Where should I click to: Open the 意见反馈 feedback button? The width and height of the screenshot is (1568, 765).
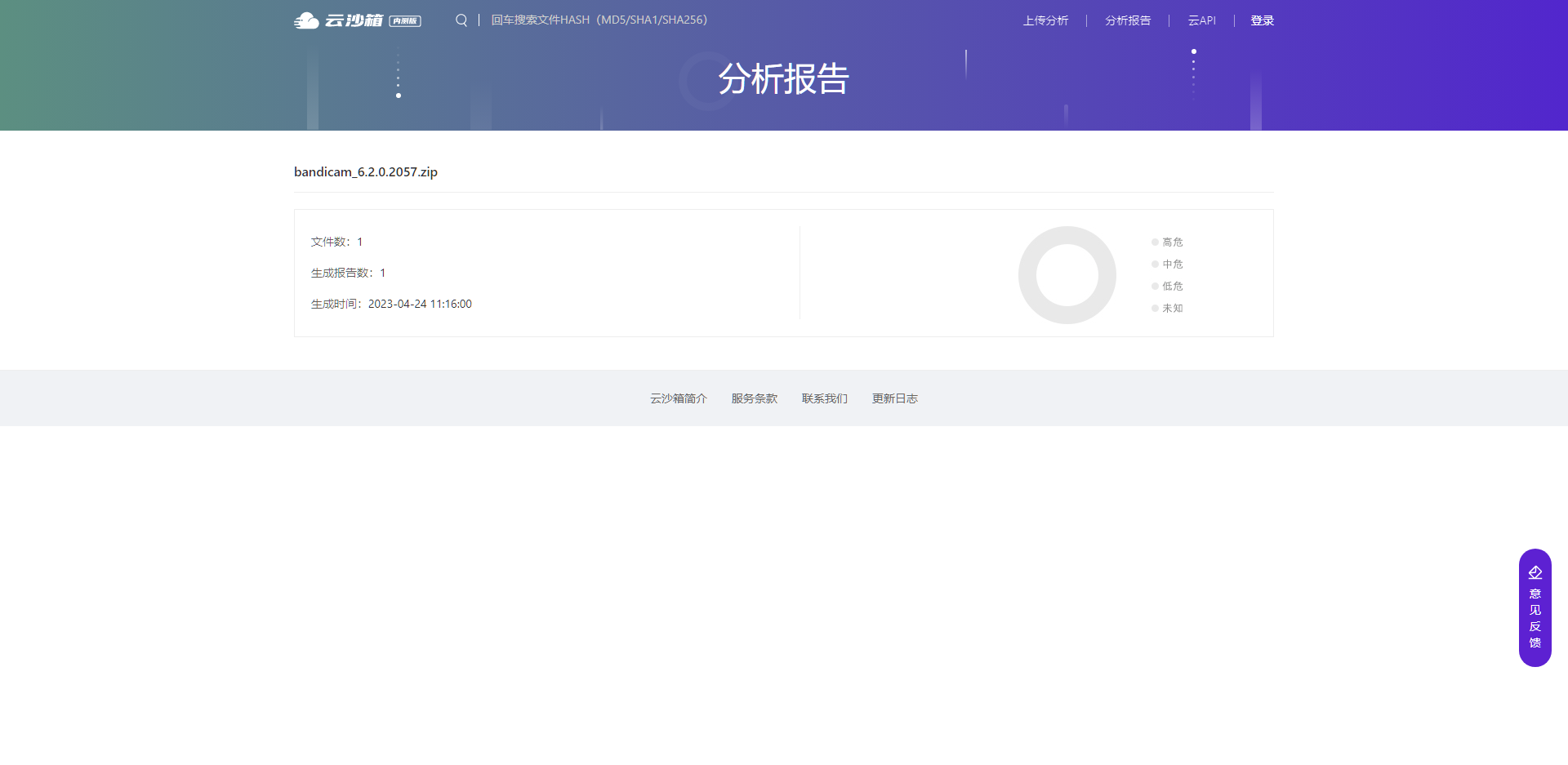(x=1535, y=607)
